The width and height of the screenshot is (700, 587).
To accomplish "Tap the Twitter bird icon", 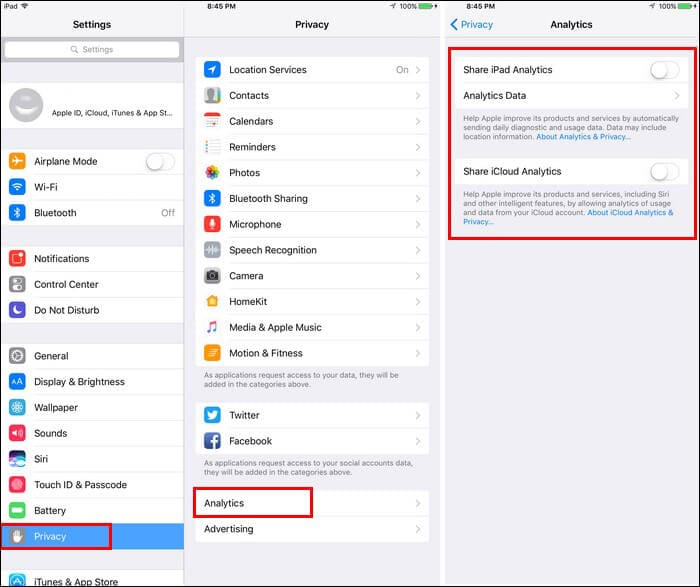I will [212, 415].
